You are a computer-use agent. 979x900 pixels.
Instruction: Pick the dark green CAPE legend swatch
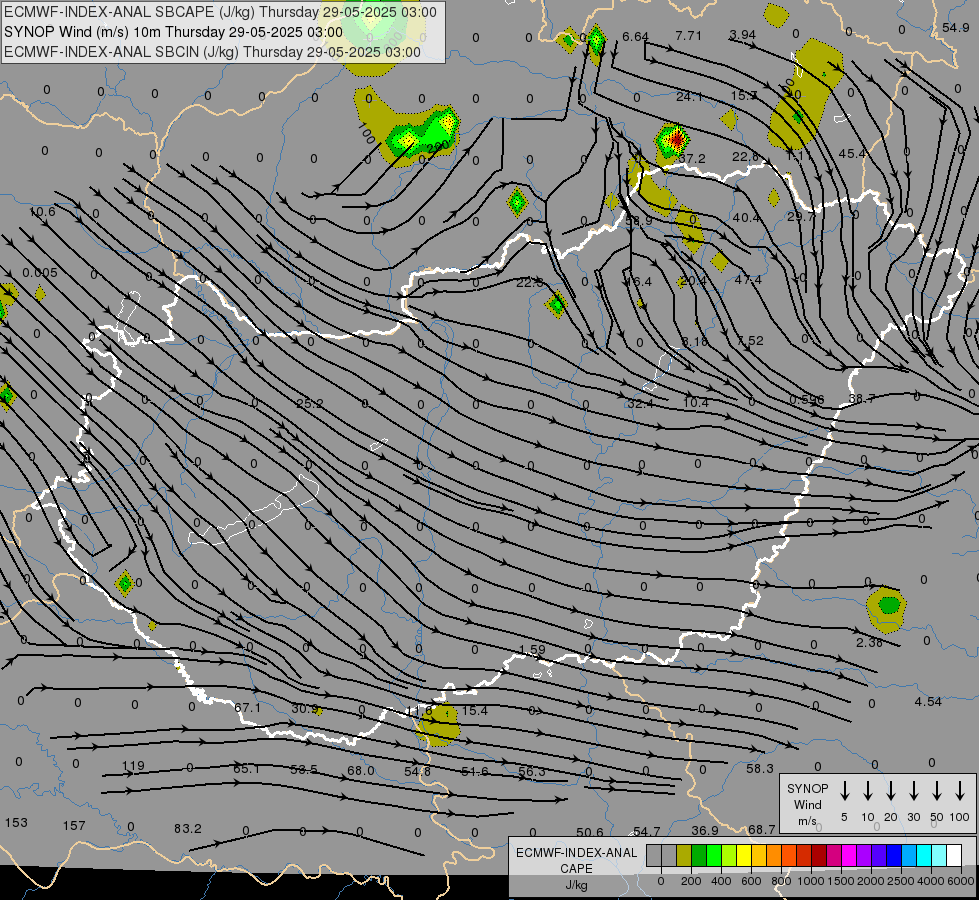coord(699,856)
